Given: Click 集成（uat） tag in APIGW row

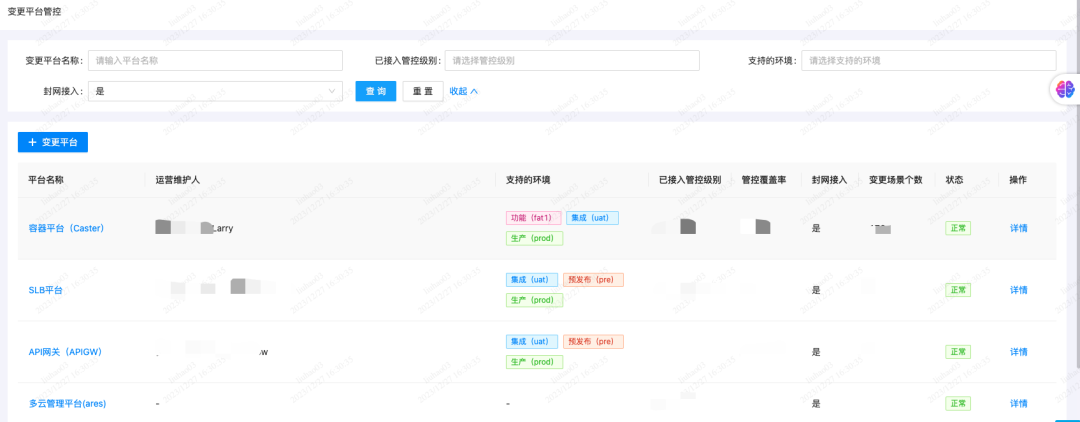Looking at the screenshot, I should point(532,341).
